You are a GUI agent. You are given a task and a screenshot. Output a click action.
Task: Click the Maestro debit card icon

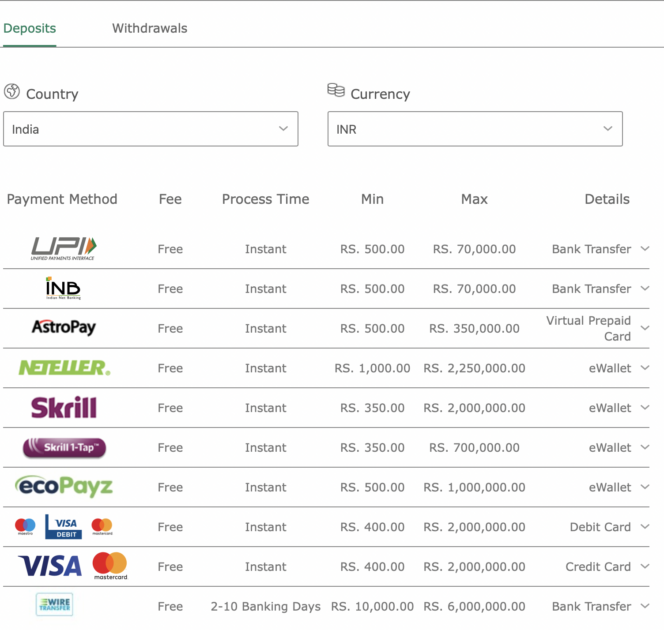(x=25, y=526)
